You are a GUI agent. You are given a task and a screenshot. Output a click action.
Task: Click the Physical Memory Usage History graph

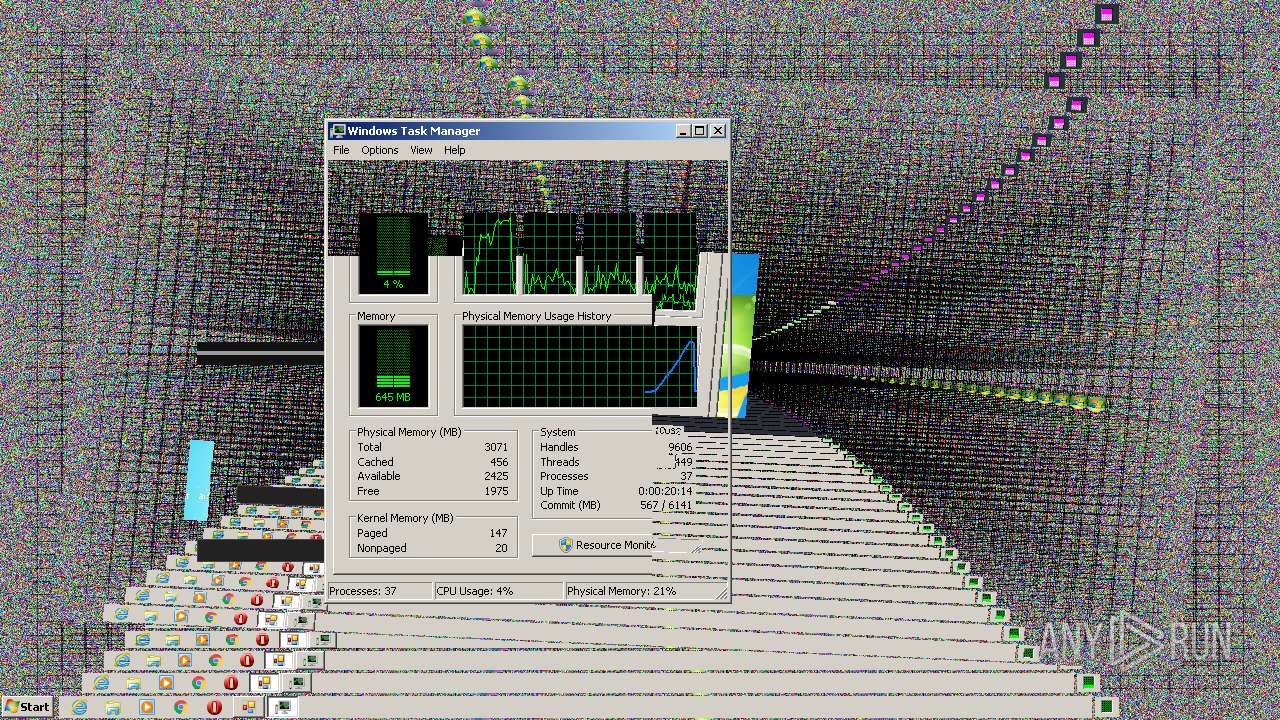click(579, 366)
